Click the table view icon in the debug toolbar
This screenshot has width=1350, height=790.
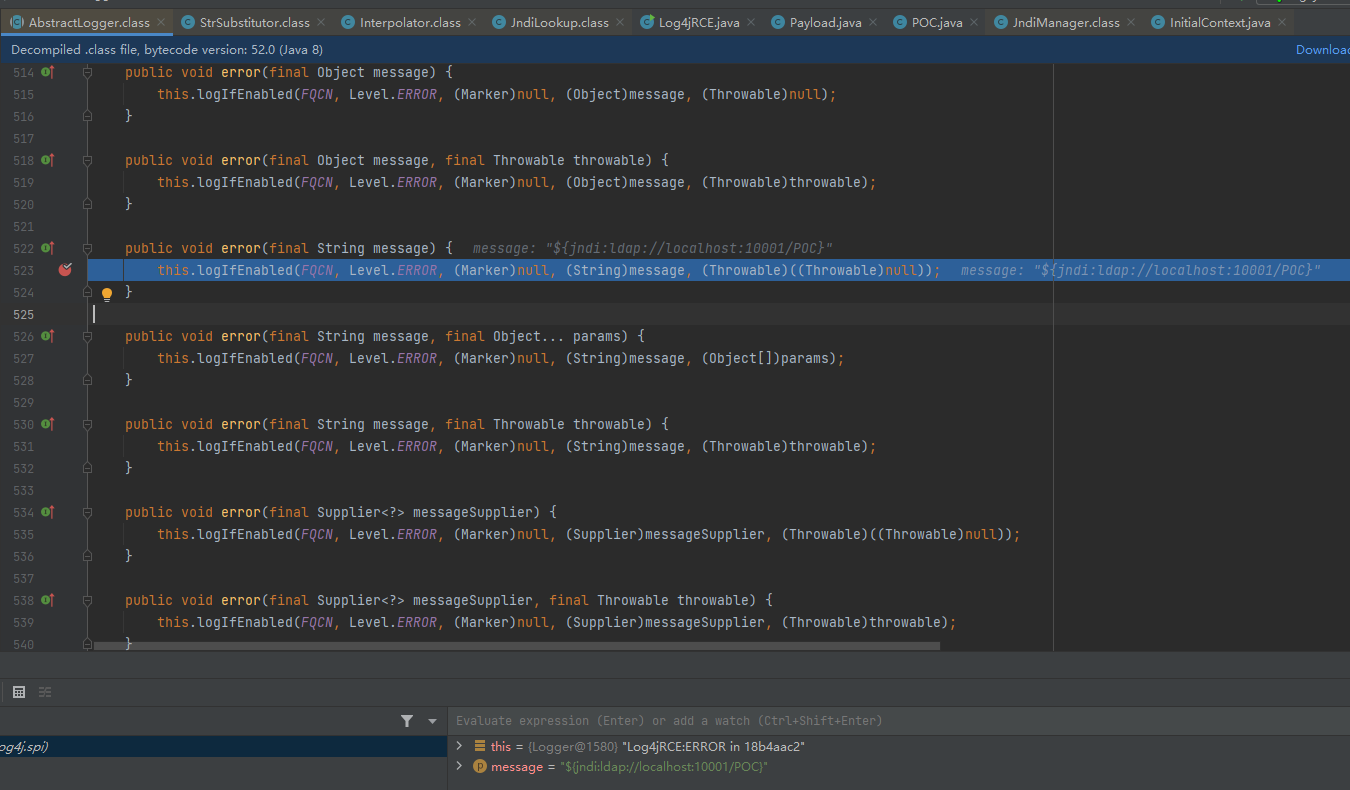tap(19, 692)
